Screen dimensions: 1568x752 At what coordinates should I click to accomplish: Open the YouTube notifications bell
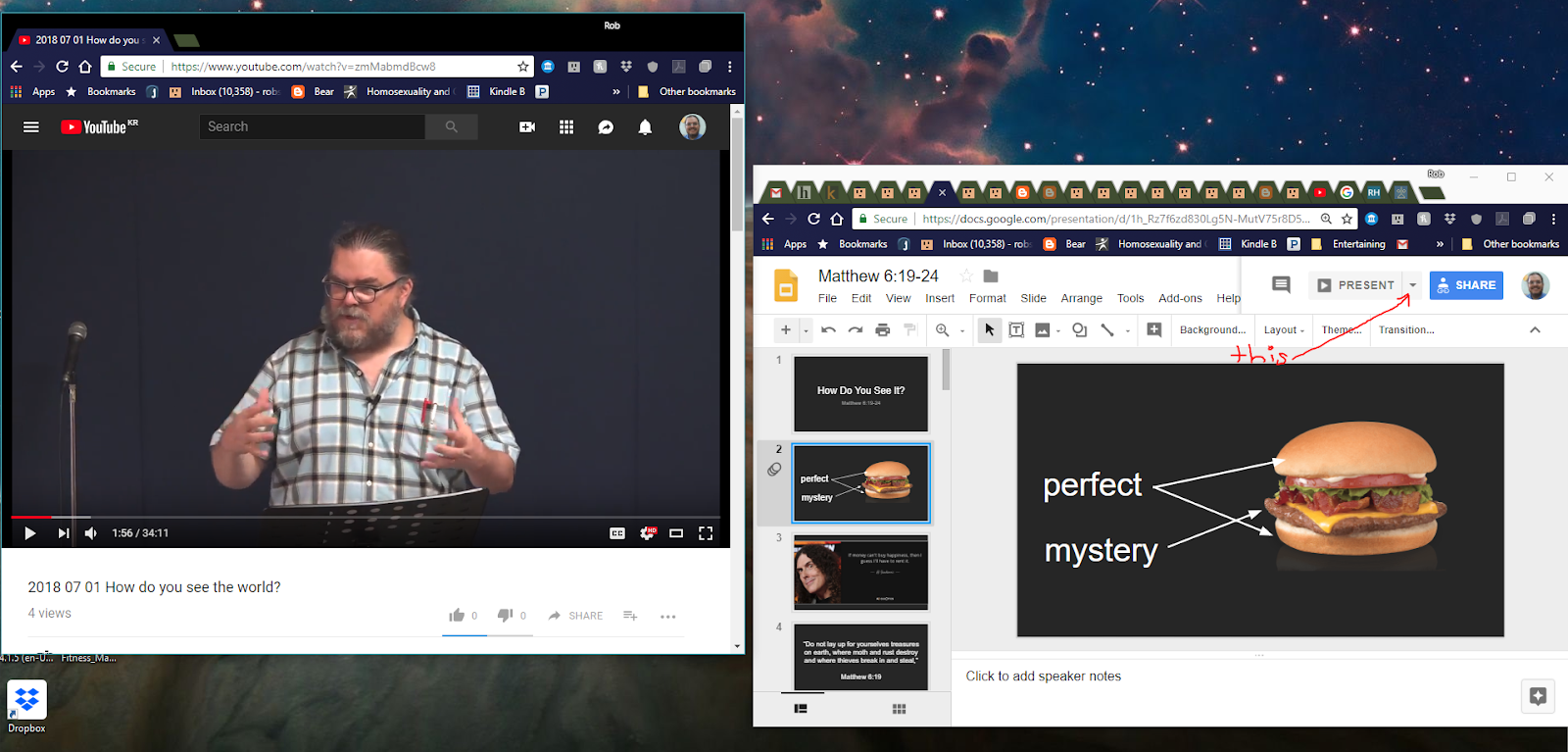click(645, 127)
